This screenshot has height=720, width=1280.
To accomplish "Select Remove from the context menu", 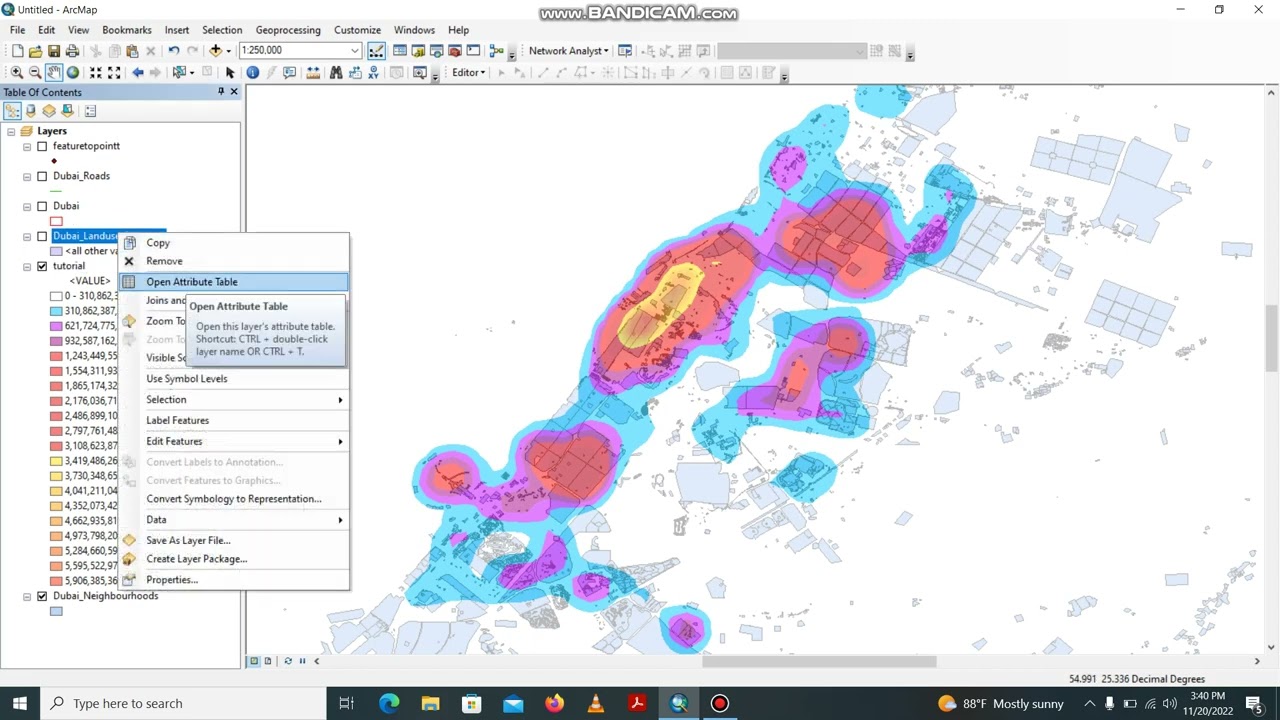I will [x=234, y=261].
